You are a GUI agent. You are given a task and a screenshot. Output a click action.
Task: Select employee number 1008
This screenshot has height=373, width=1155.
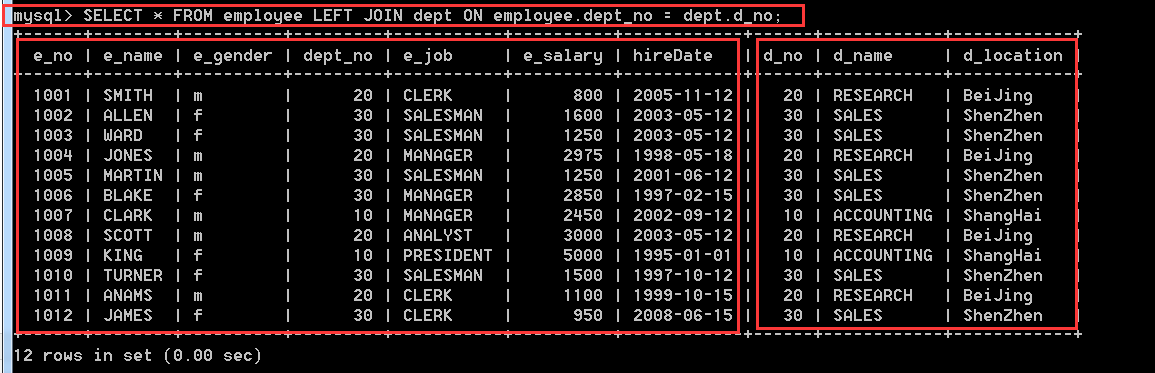click(x=53, y=235)
